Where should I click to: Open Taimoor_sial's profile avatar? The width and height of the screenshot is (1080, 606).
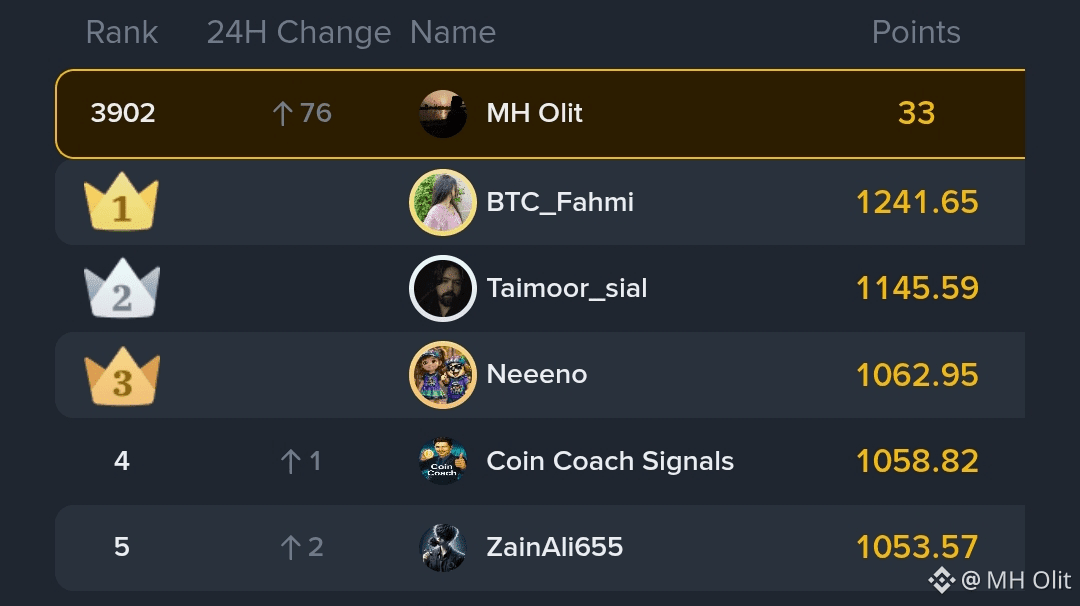(x=443, y=289)
